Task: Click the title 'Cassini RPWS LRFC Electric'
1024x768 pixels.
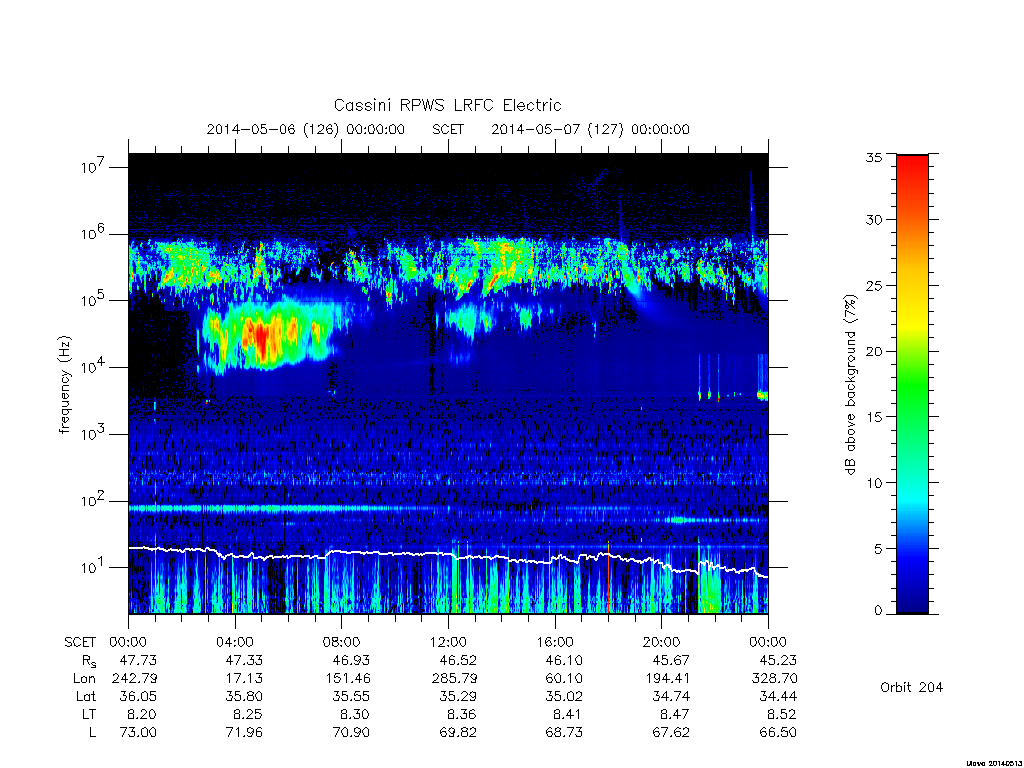Action: point(447,105)
